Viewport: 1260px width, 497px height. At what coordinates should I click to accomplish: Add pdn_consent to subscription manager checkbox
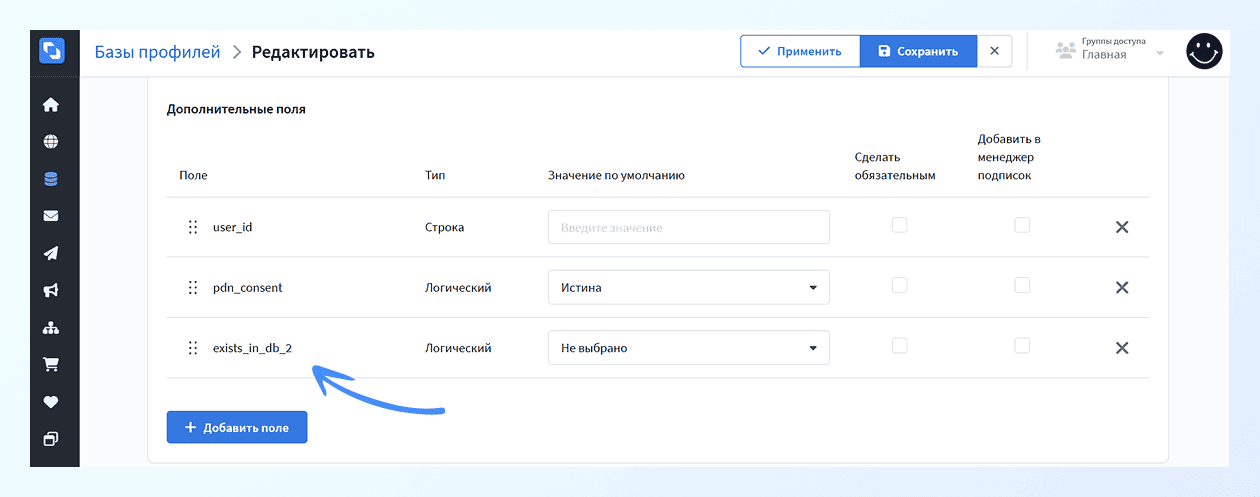pos(1022,285)
